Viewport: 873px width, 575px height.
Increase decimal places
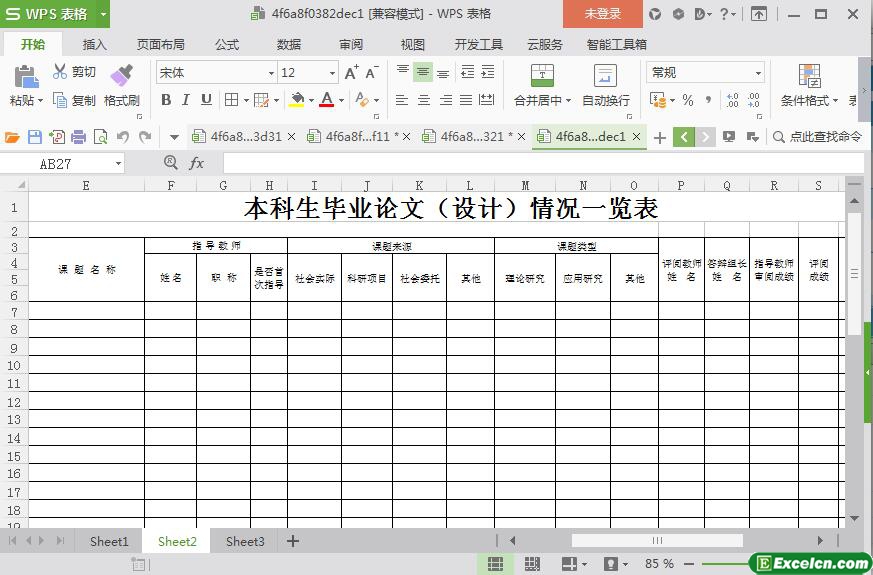(732, 100)
